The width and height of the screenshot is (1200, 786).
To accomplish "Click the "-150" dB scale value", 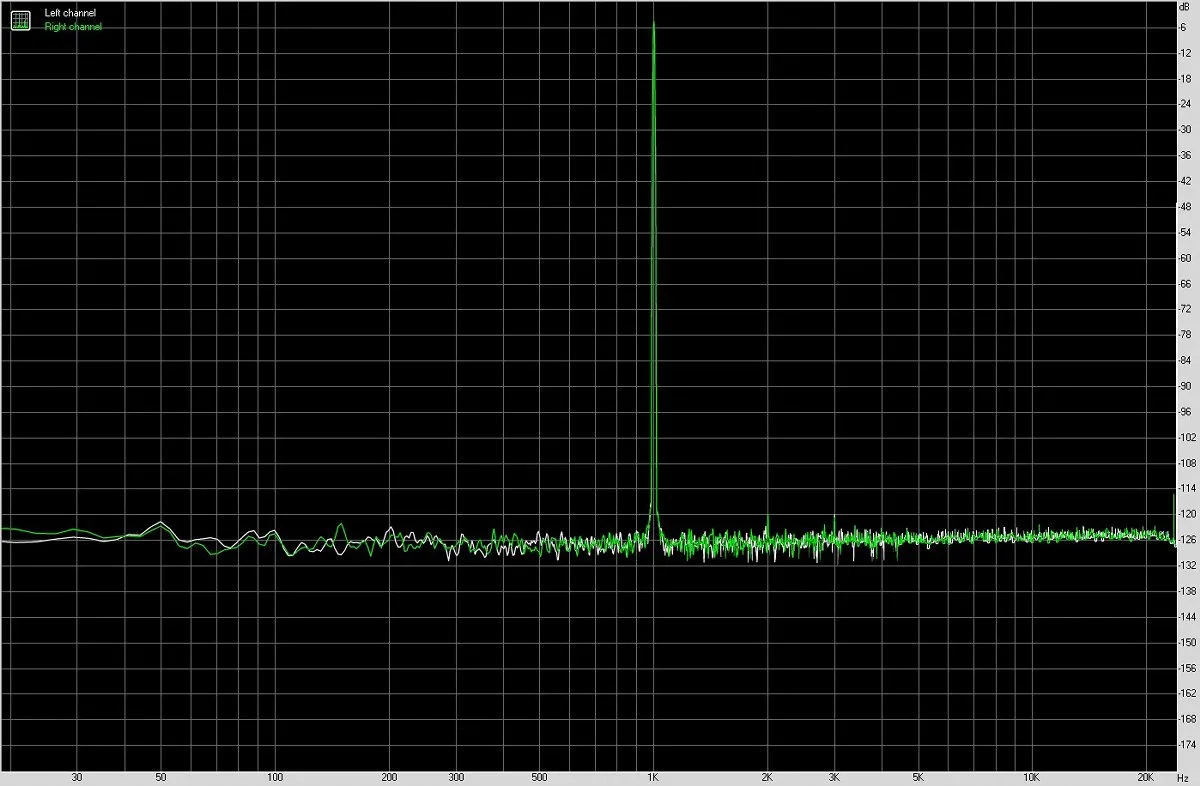I will pos(1188,642).
